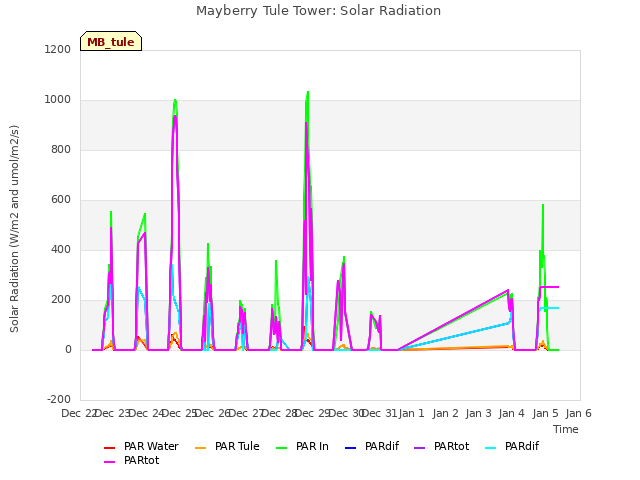Viewport: 640px width, 480px height.
Task: Click the 600 y-axis tick label
Action: pyautogui.click(x=61, y=200)
